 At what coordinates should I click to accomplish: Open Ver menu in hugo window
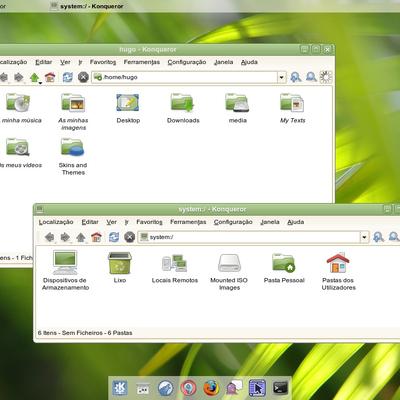(65, 62)
